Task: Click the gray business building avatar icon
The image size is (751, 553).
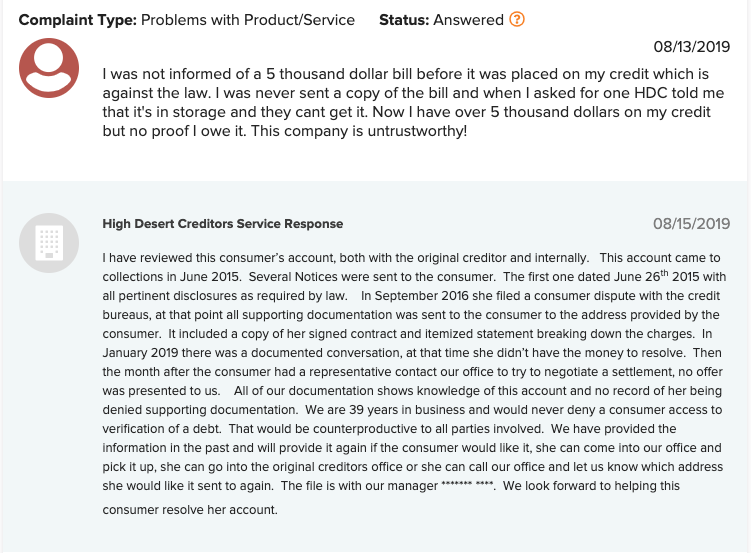Action: click(x=49, y=243)
